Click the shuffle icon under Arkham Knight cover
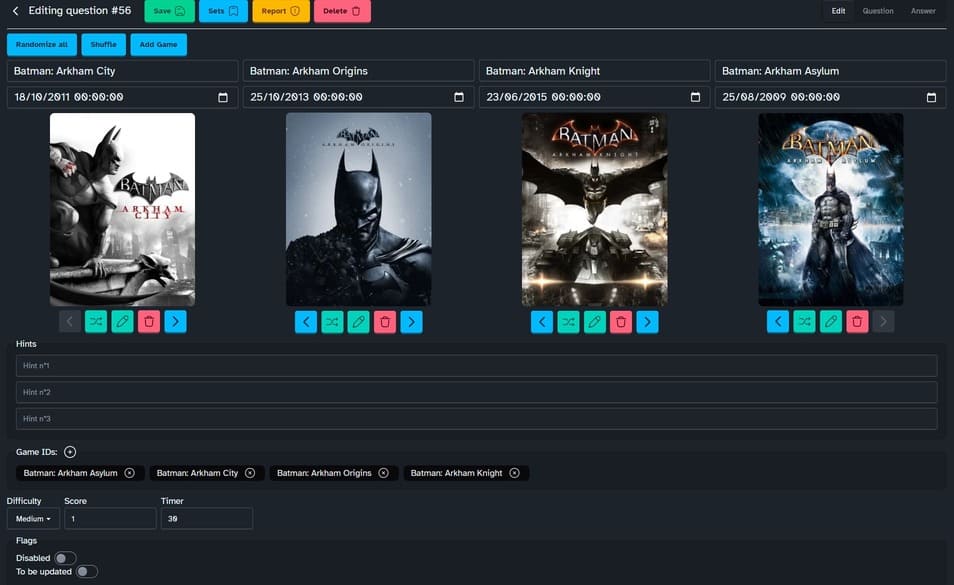The width and height of the screenshot is (954, 585). point(568,321)
